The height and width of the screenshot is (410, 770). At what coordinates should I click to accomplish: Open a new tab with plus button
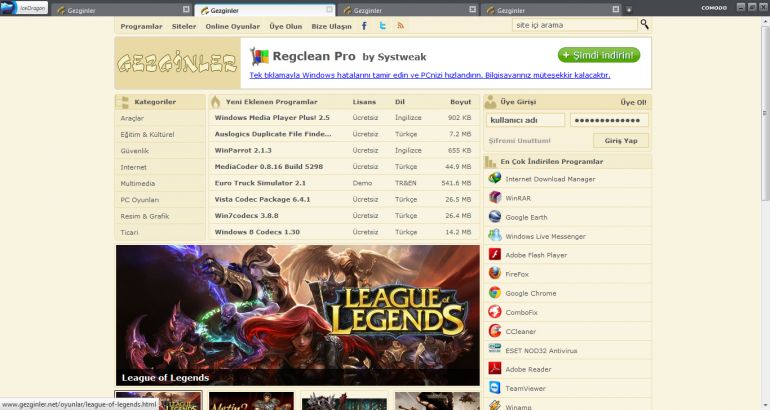click(629, 10)
